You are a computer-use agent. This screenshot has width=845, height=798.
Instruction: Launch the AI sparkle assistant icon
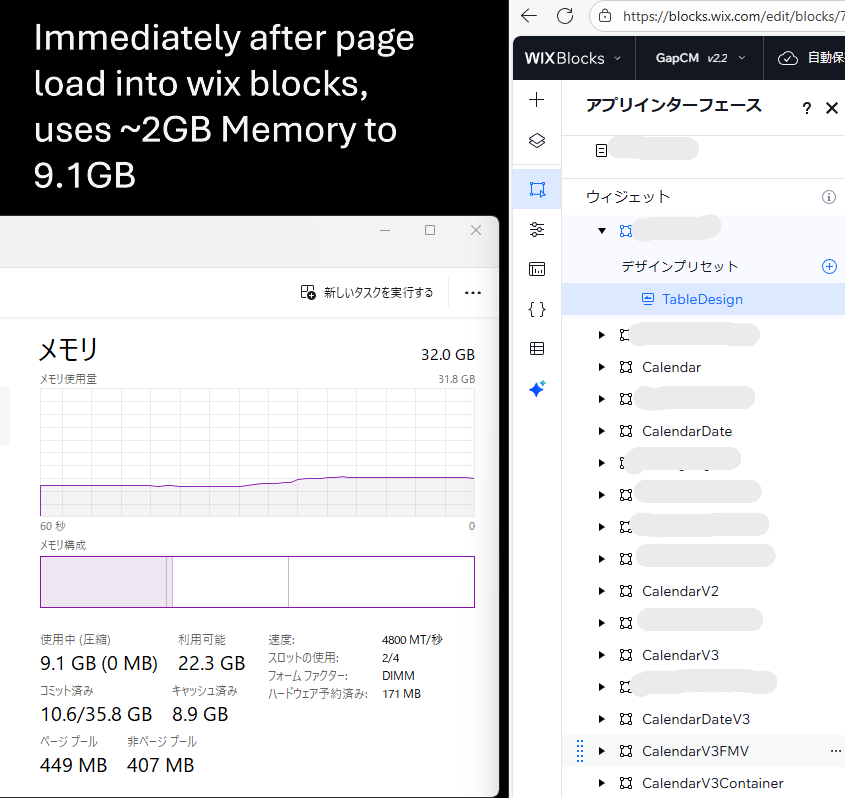(537, 388)
